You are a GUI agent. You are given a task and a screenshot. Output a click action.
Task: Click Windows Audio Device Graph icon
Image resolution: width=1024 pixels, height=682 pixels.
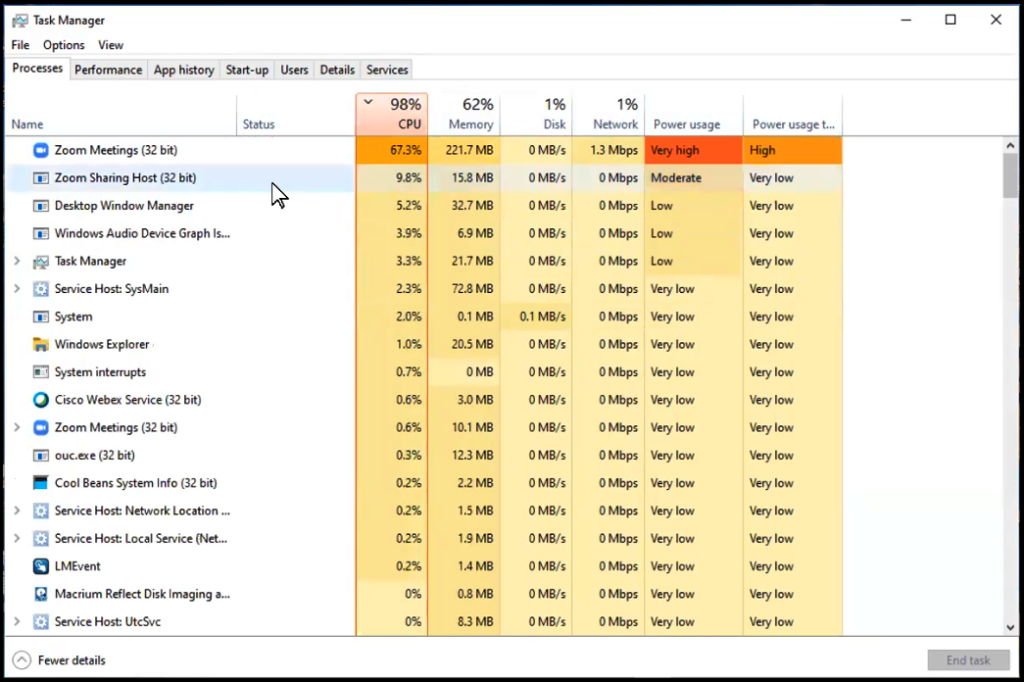[40, 233]
